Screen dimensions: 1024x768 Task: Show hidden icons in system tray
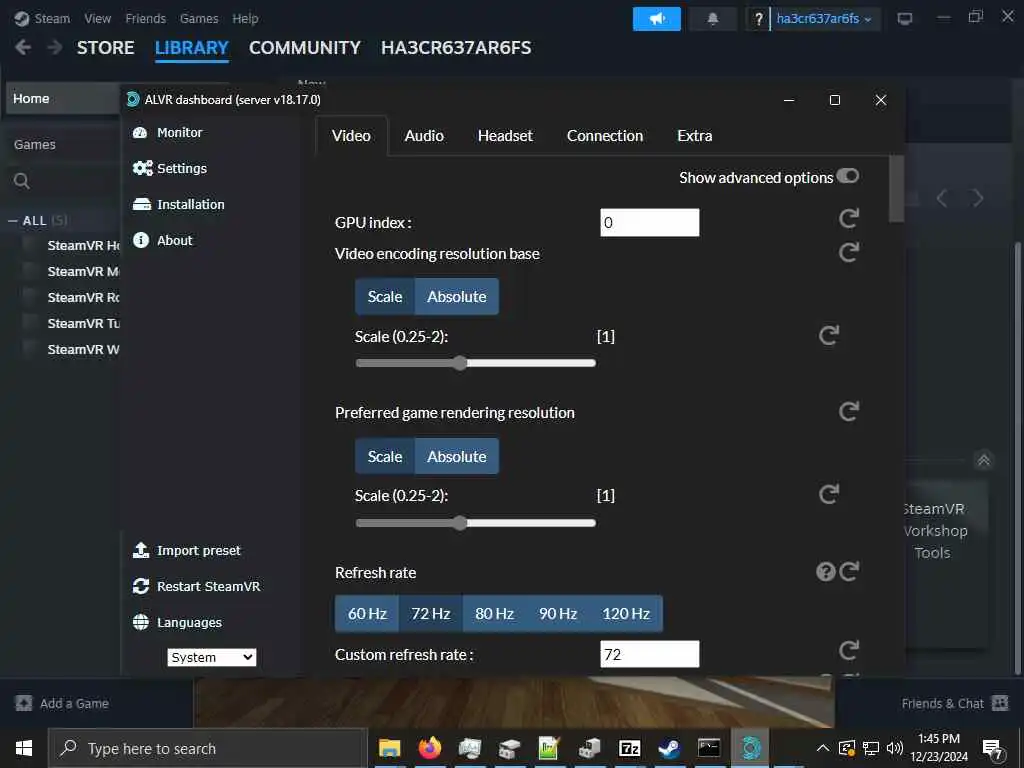(x=823, y=748)
